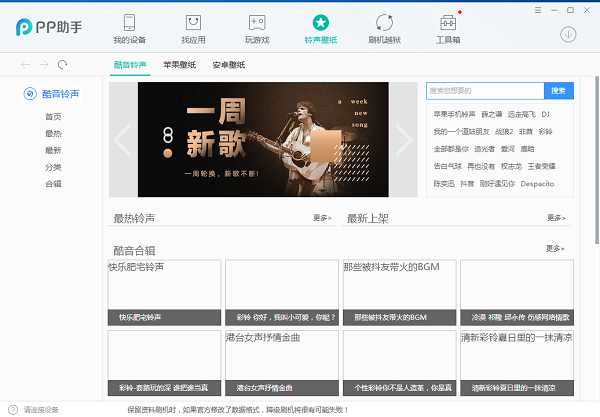The image size is (600, 417).
Task: Open the 彩铃 你好，我叫小可爱 album card
Action: (x=282, y=293)
